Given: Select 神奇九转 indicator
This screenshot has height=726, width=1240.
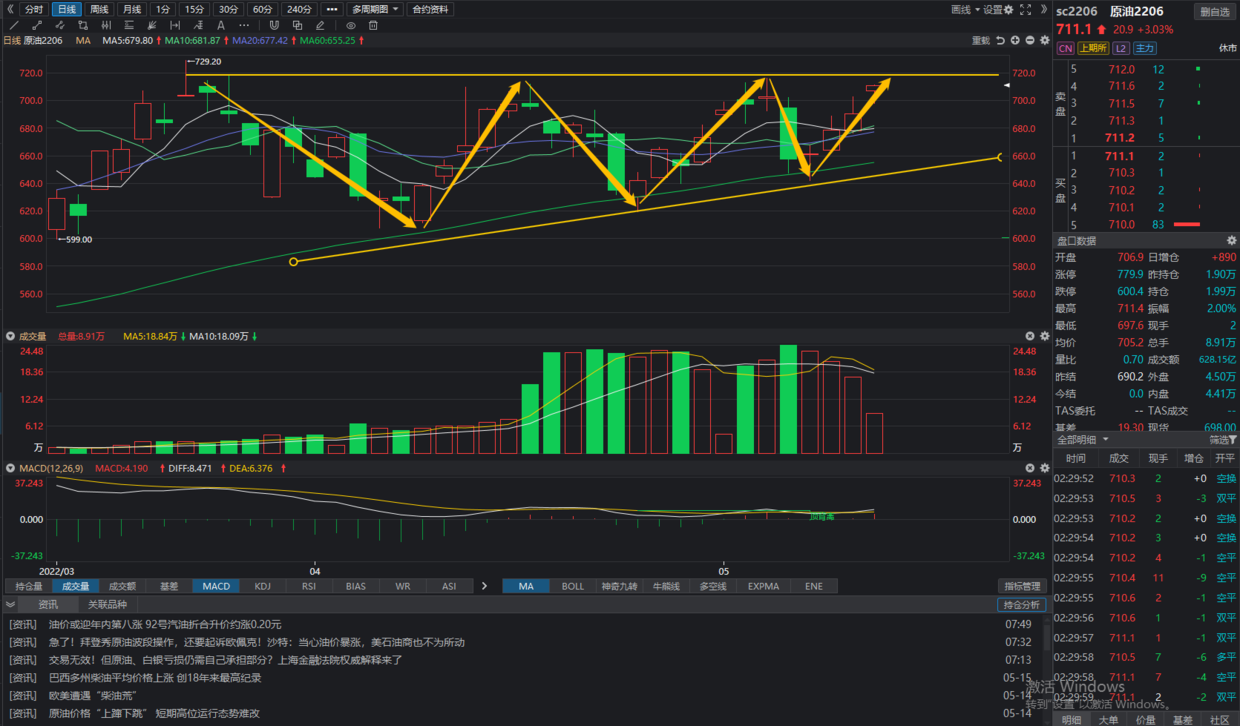Looking at the screenshot, I should pos(619,586).
